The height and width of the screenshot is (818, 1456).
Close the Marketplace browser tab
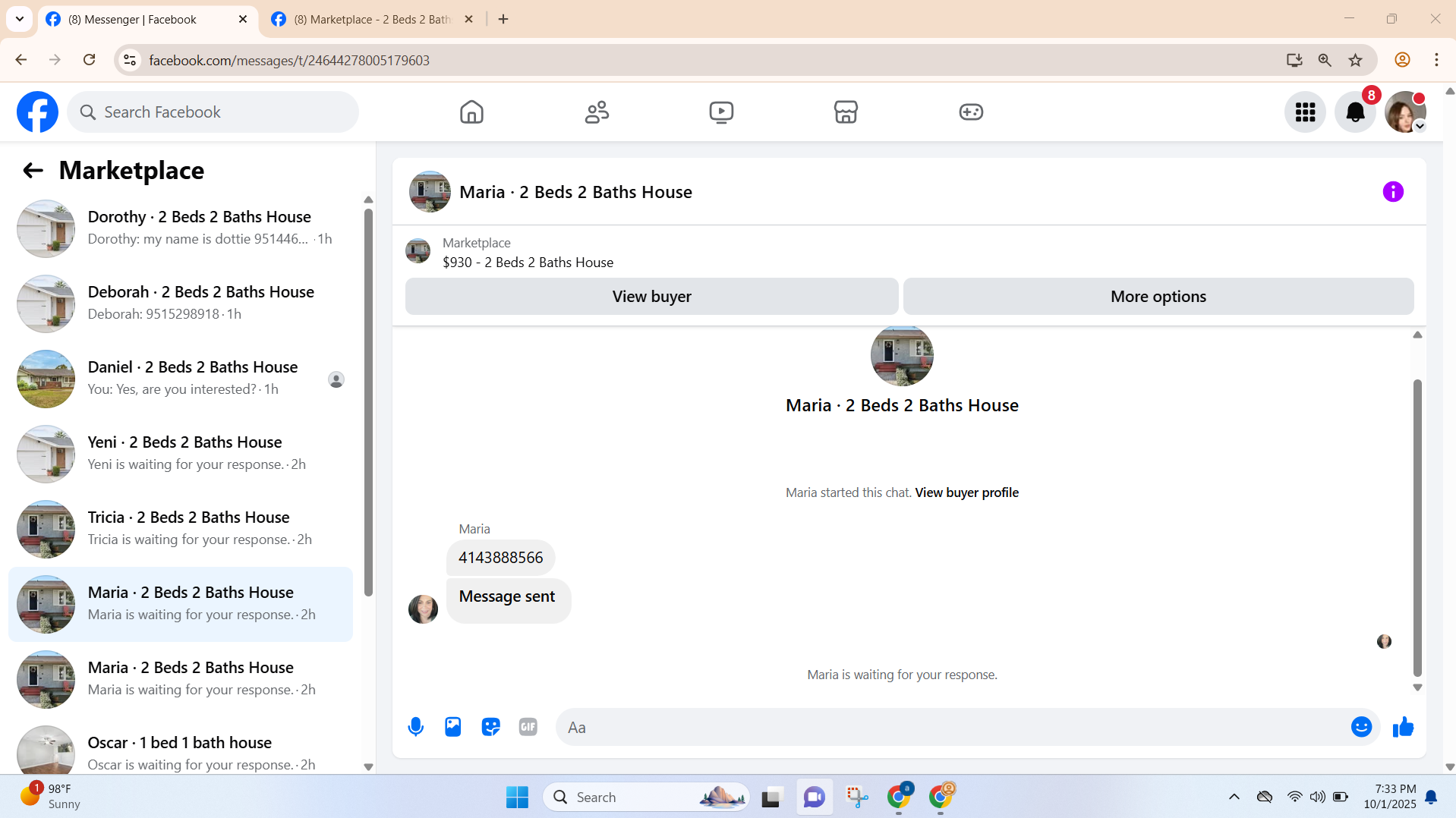coord(468,20)
